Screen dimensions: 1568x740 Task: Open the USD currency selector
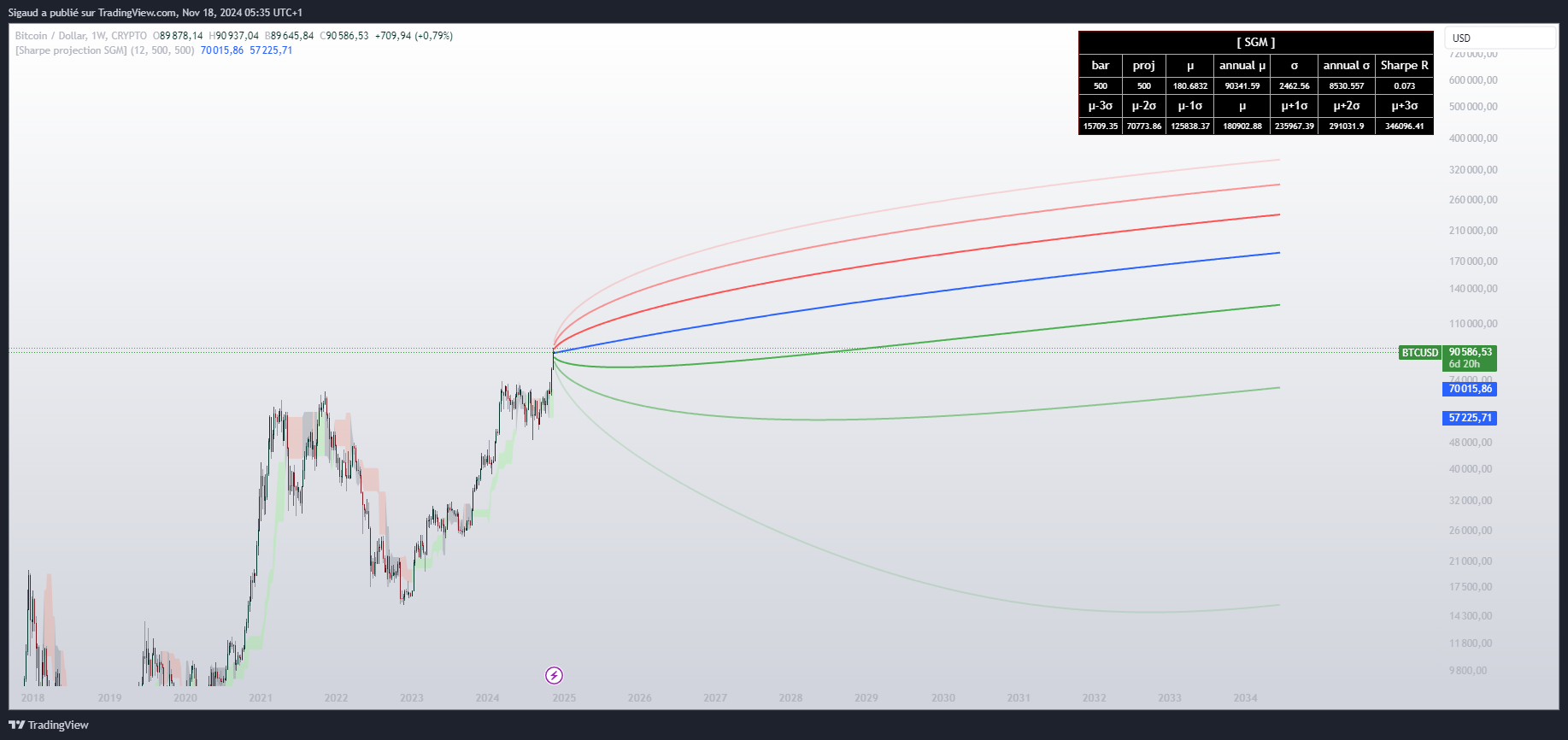(1500, 38)
